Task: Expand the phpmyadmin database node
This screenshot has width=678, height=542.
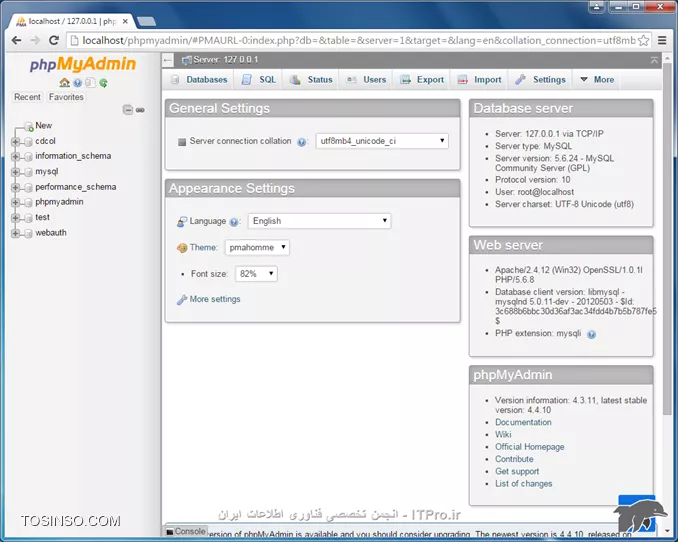Action: tap(16, 202)
